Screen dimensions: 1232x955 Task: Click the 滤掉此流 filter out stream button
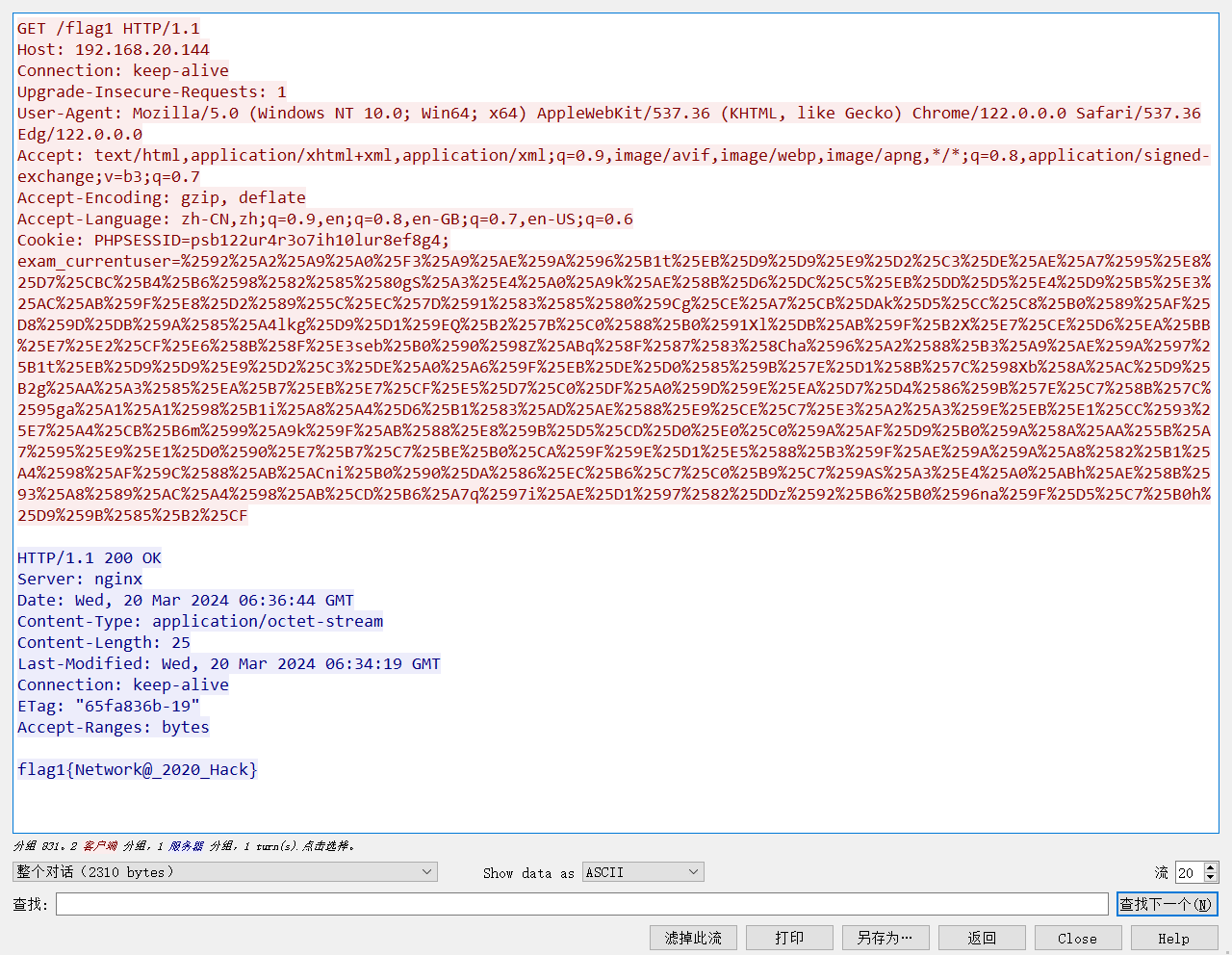693,938
